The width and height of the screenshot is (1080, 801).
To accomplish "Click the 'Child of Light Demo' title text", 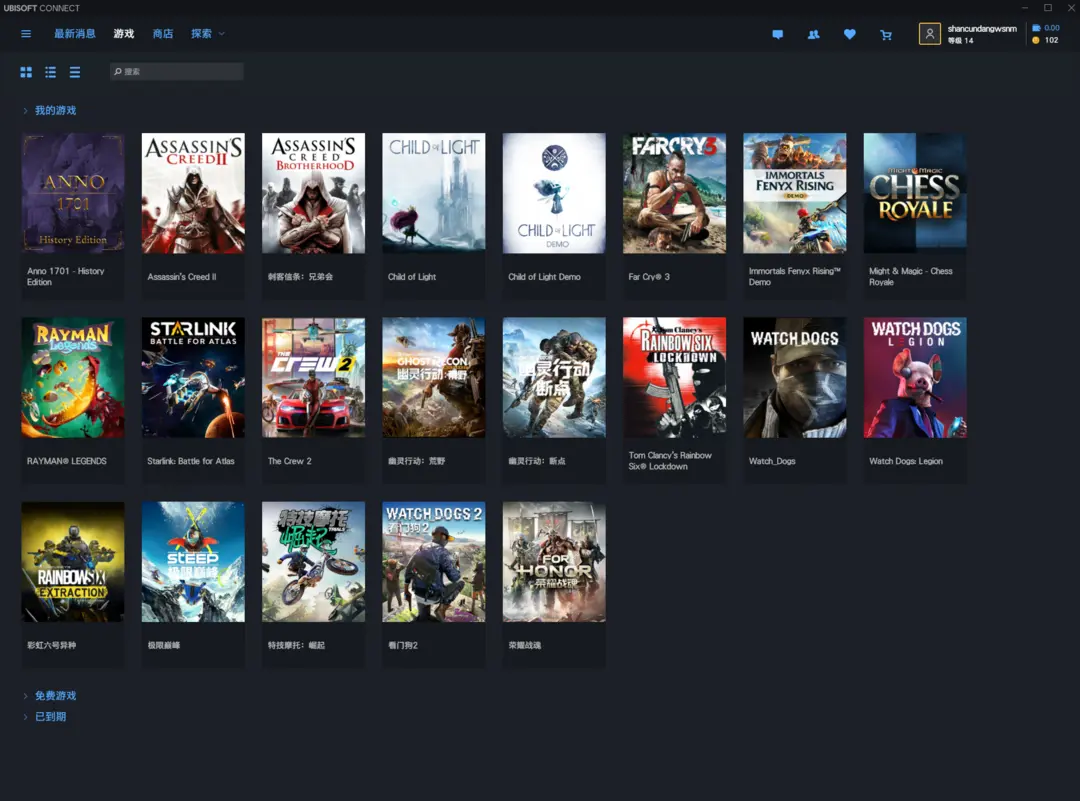I will 544,277.
